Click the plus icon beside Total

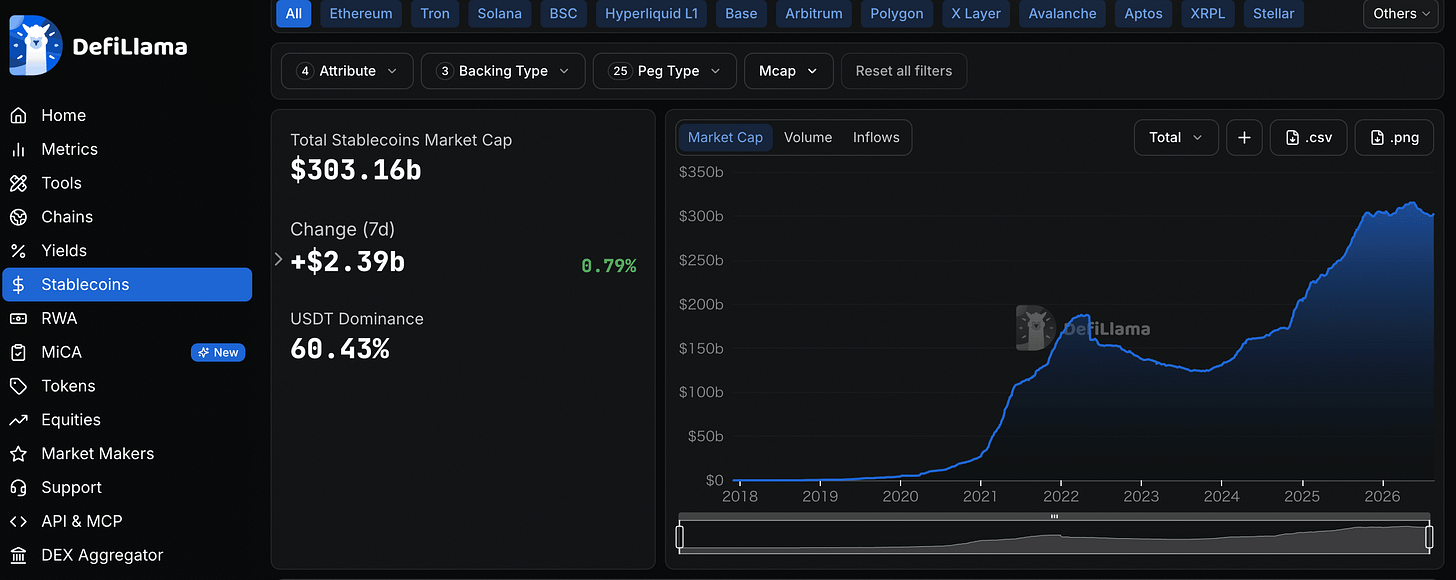click(1244, 138)
